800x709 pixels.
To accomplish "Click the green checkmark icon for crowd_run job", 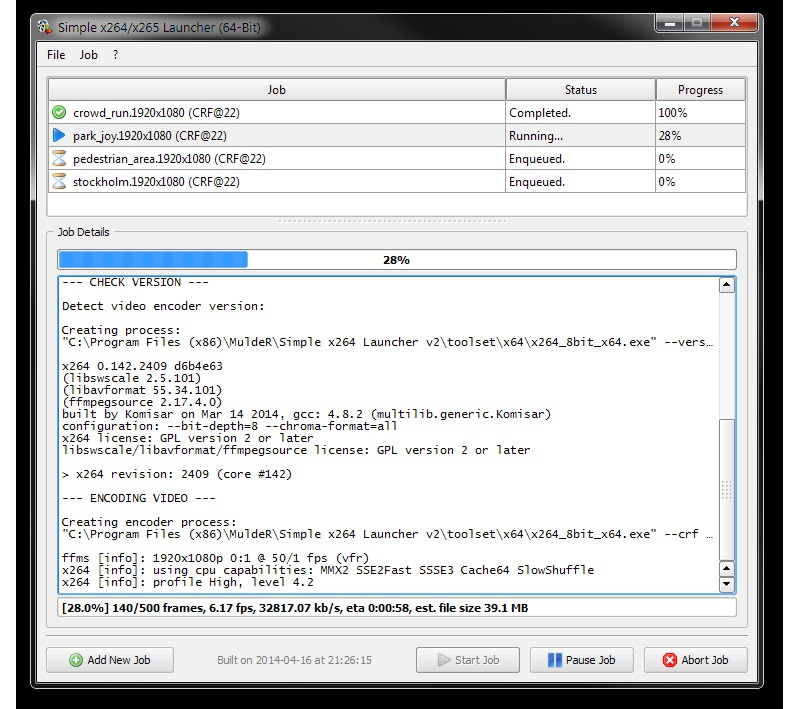I will pos(59,112).
